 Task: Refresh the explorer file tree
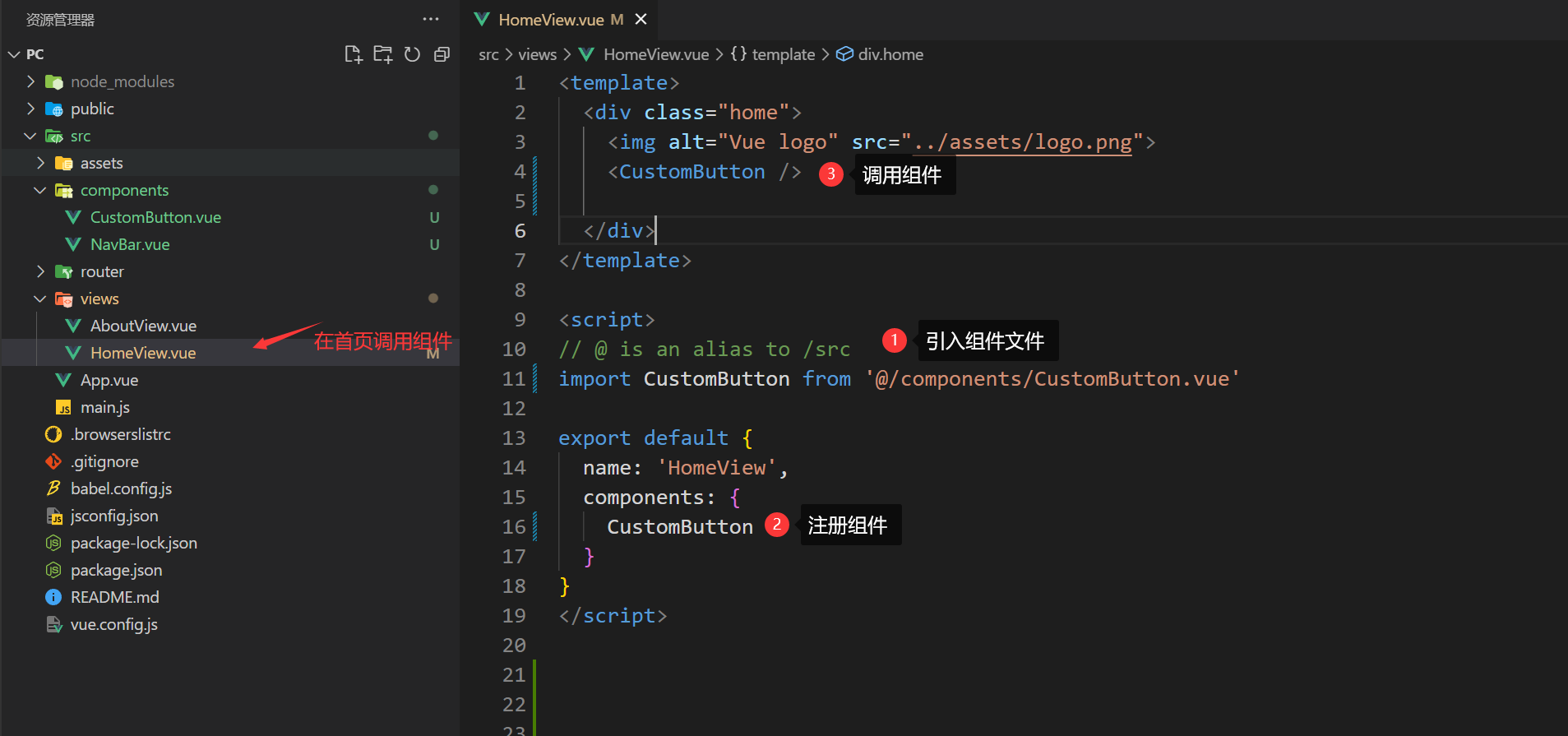tap(412, 54)
